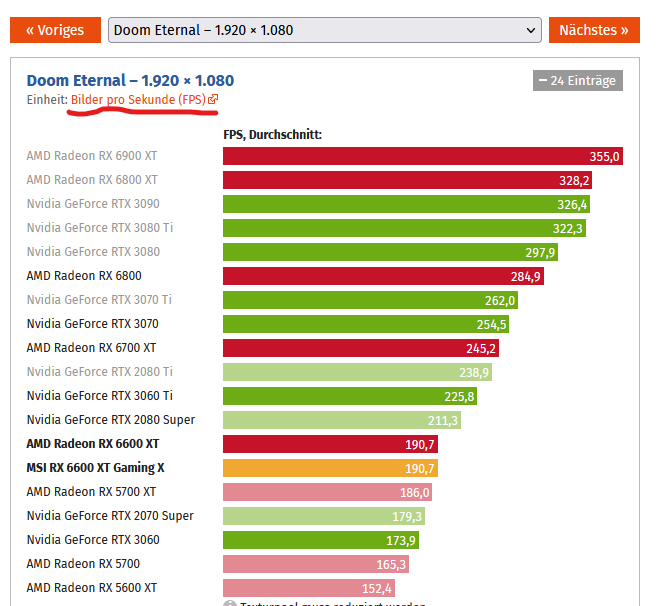Click the FPS, Durchschnitt column header
The height and width of the screenshot is (606, 657).
click(x=272, y=135)
